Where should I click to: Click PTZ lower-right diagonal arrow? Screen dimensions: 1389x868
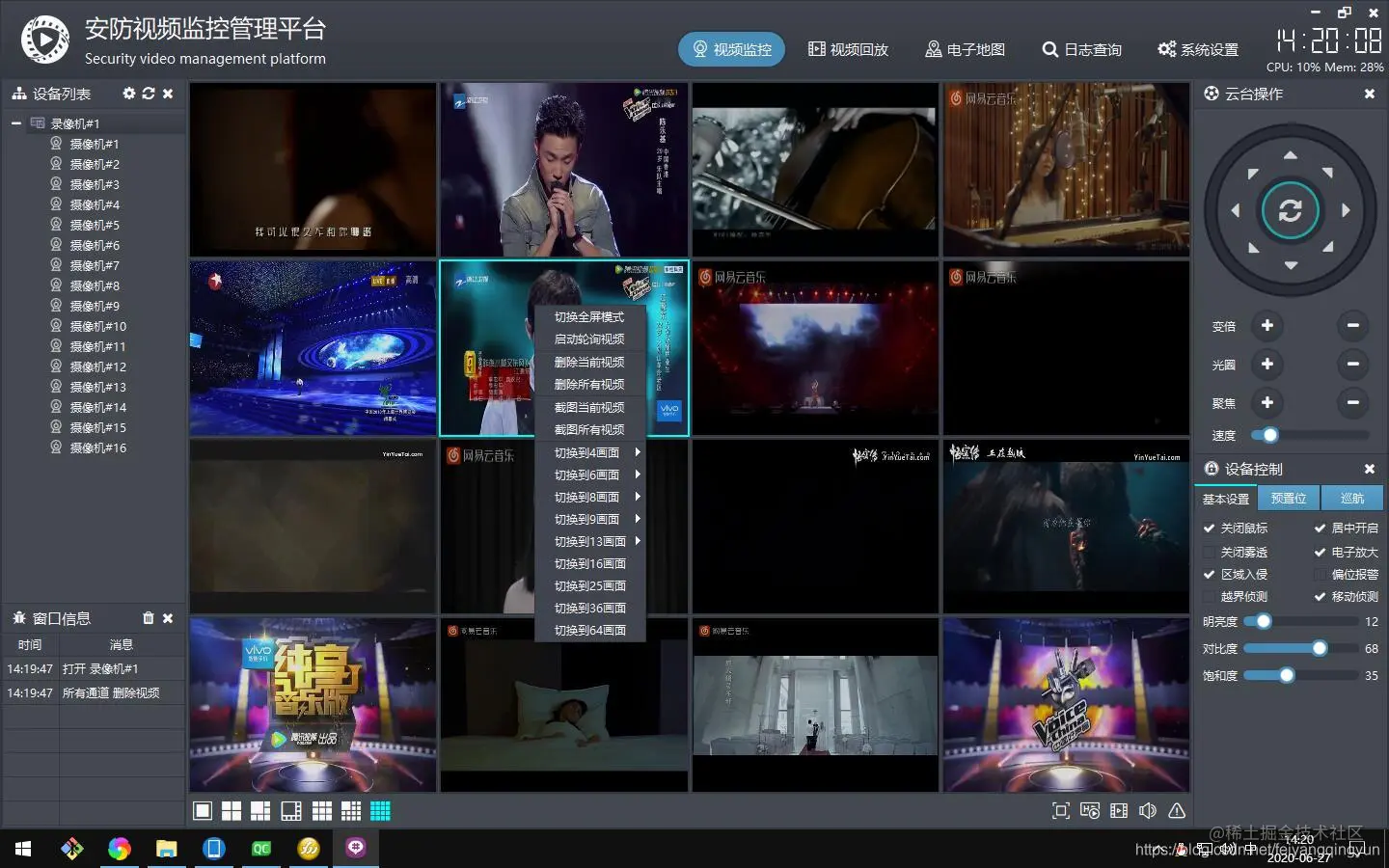[1328, 248]
